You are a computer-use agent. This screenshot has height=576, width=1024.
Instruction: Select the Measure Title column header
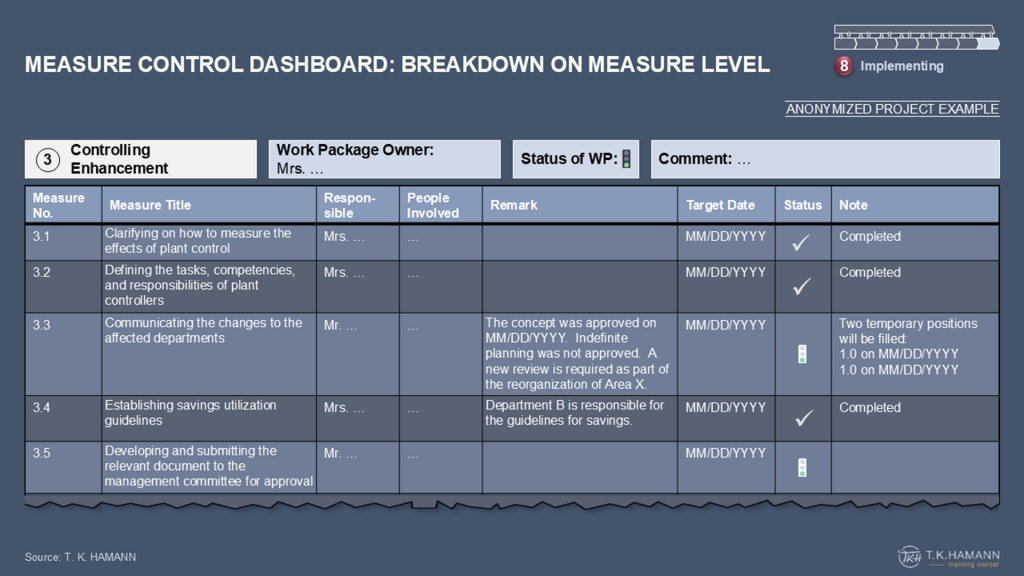(x=150, y=205)
